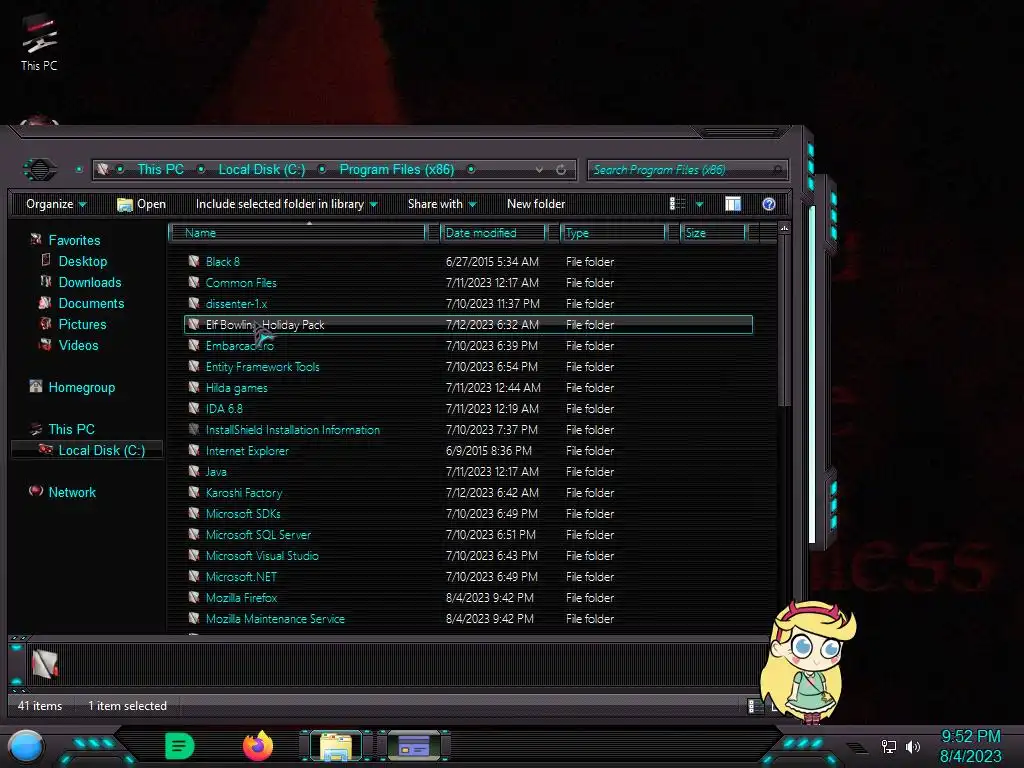This screenshot has width=1024, height=768.
Task: Click the Java folder icon
Action: point(194,472)
